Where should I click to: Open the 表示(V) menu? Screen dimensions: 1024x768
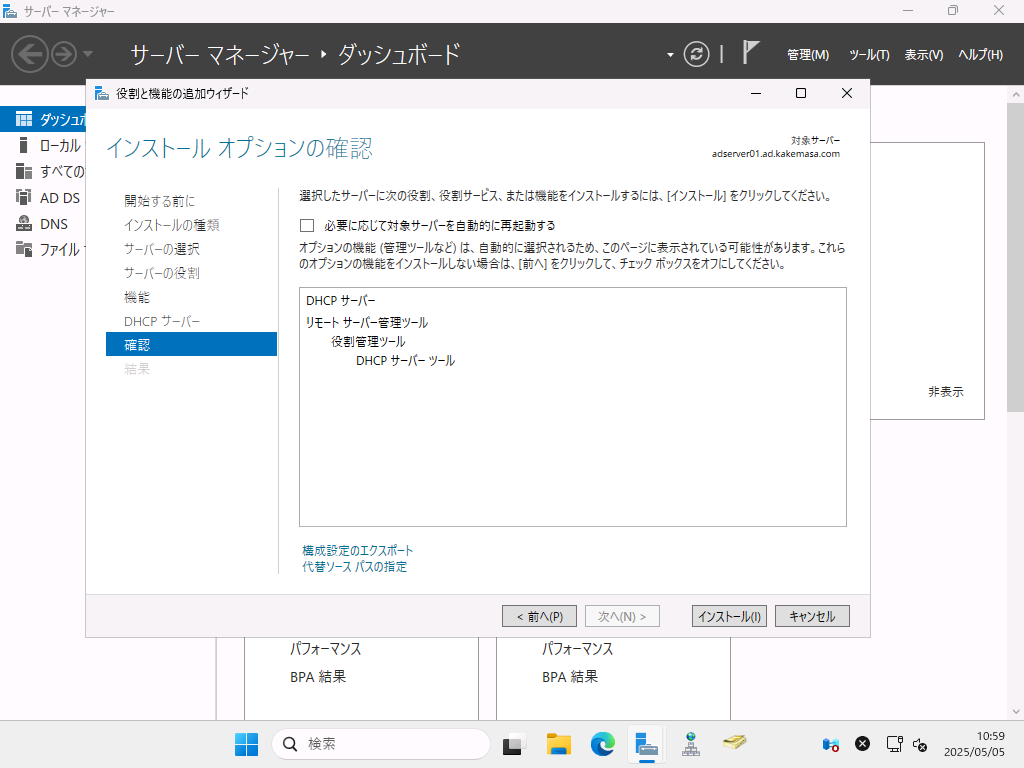coord(923,55)
